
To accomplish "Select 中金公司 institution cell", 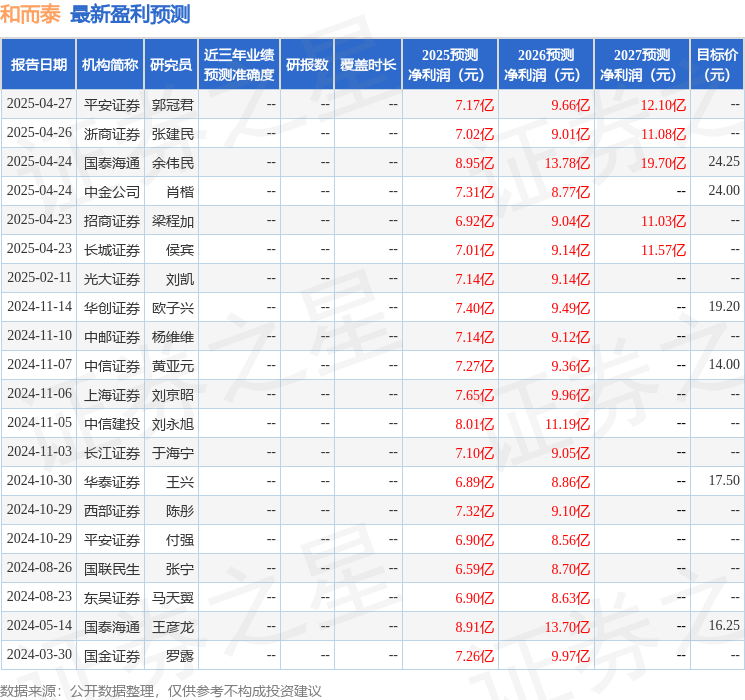I will (x=112, y=192).
